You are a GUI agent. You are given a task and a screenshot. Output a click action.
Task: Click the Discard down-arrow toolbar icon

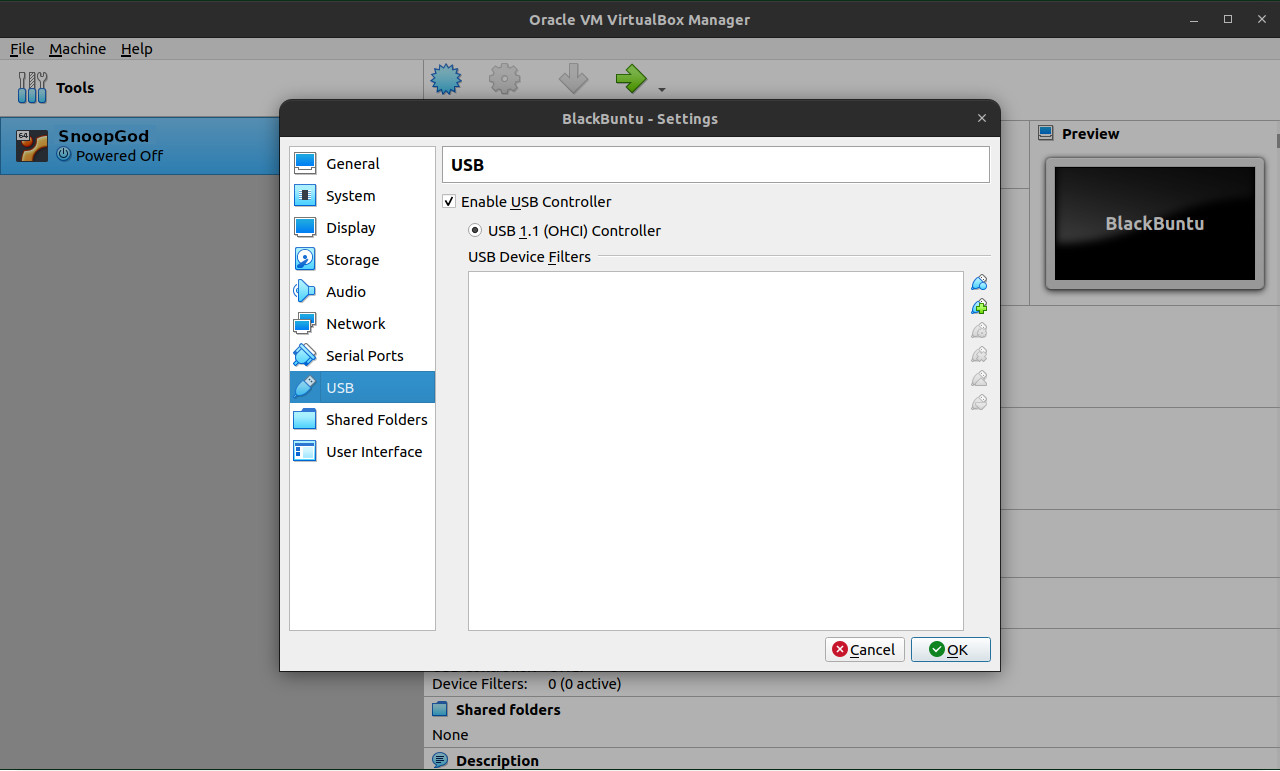[573, 79]
